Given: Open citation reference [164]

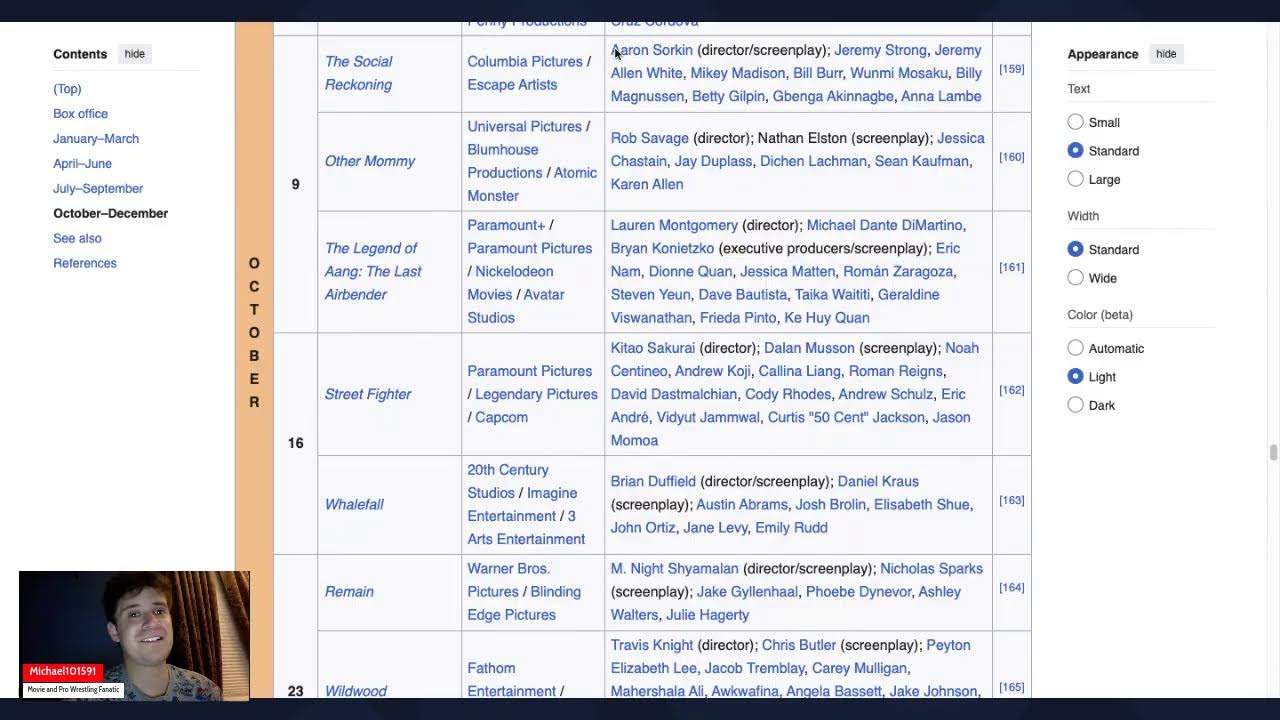Looking at the screenshot, I should coord(1012,587).
